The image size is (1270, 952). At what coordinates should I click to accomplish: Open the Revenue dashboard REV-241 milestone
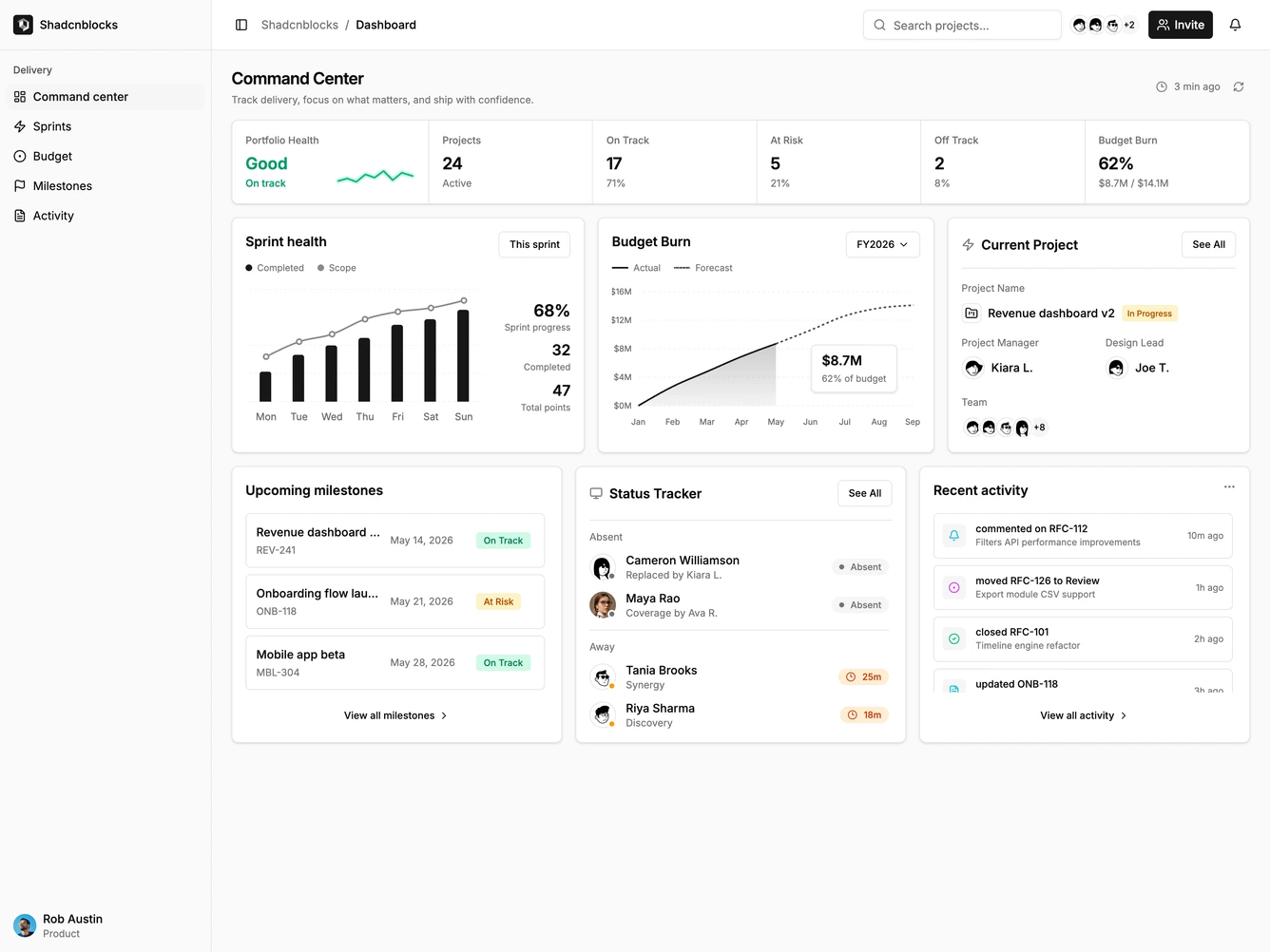click(394, 541)
